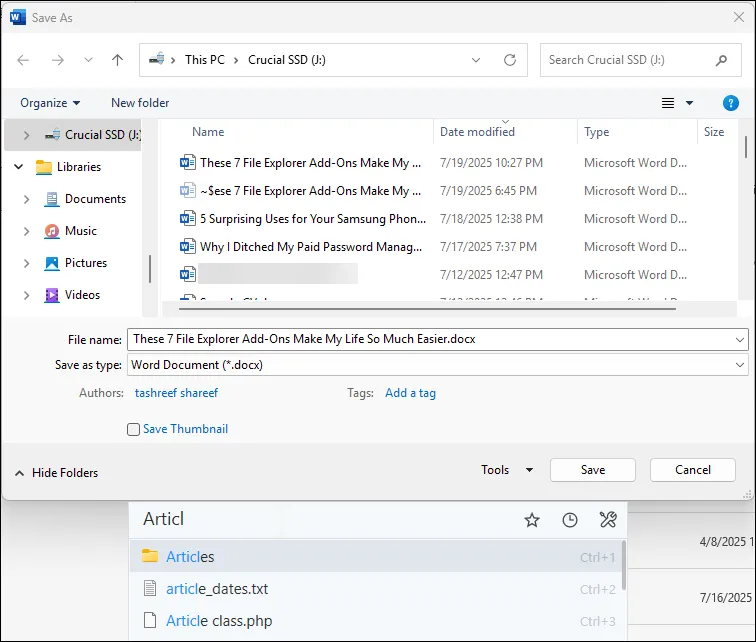Image resolution: width=756 pixels, height=642 pixels.
Task: Click the favorites star icon in launcher
Action: 532,520
